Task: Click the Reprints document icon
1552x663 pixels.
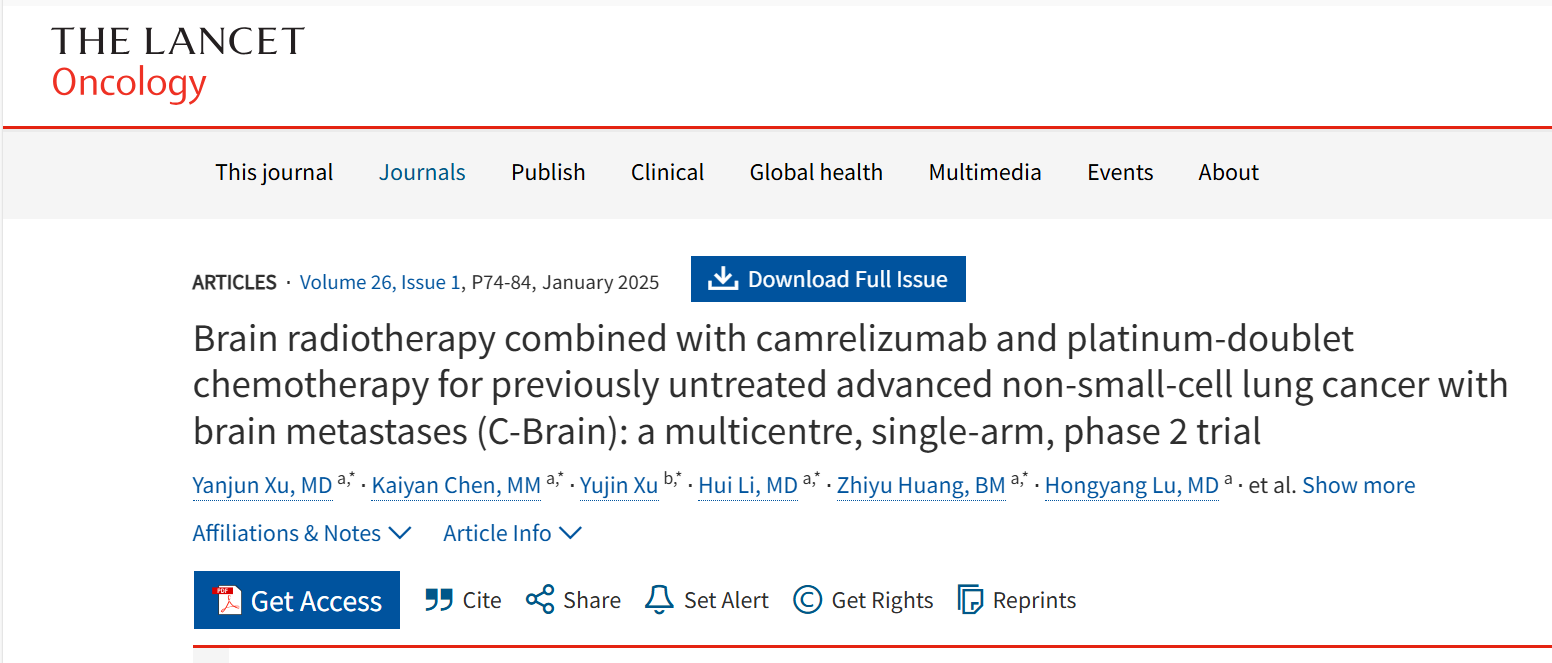Action: tap(970, 600)
